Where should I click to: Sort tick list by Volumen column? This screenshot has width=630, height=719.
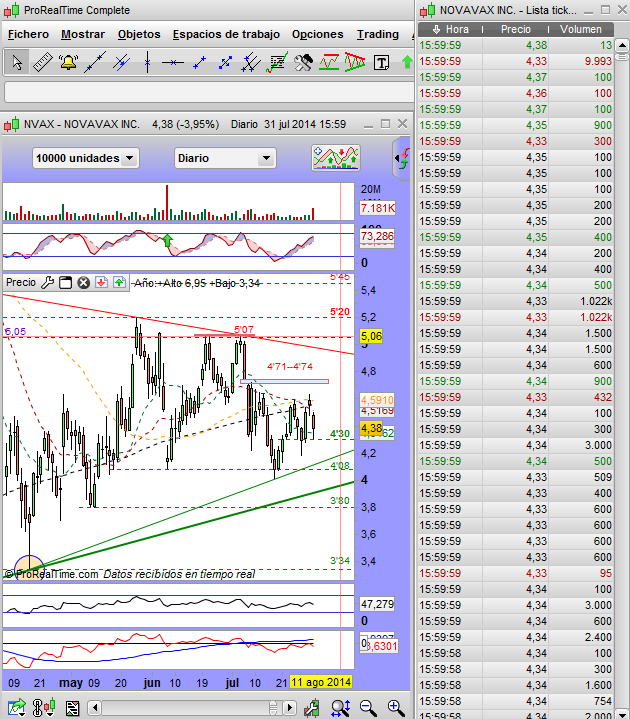(x=581, y=29)
